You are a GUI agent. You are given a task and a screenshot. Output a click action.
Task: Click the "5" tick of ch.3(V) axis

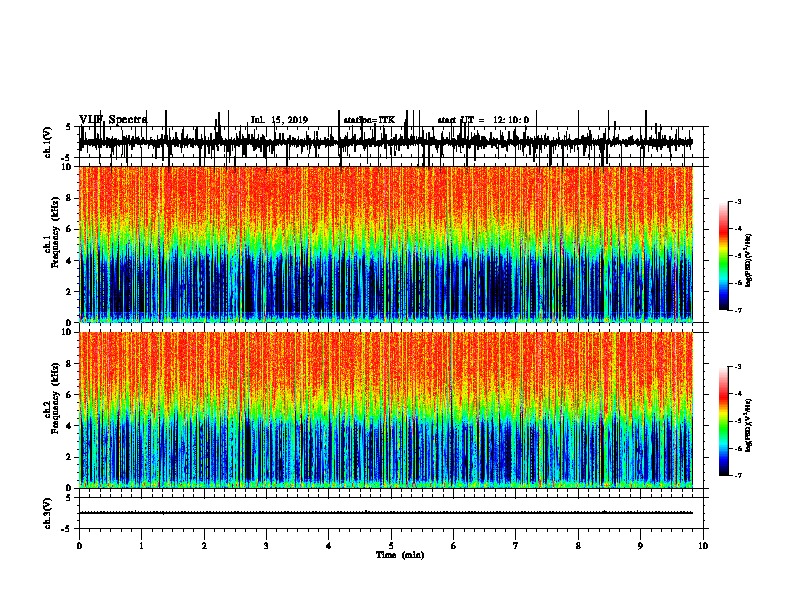pos(69,498)
